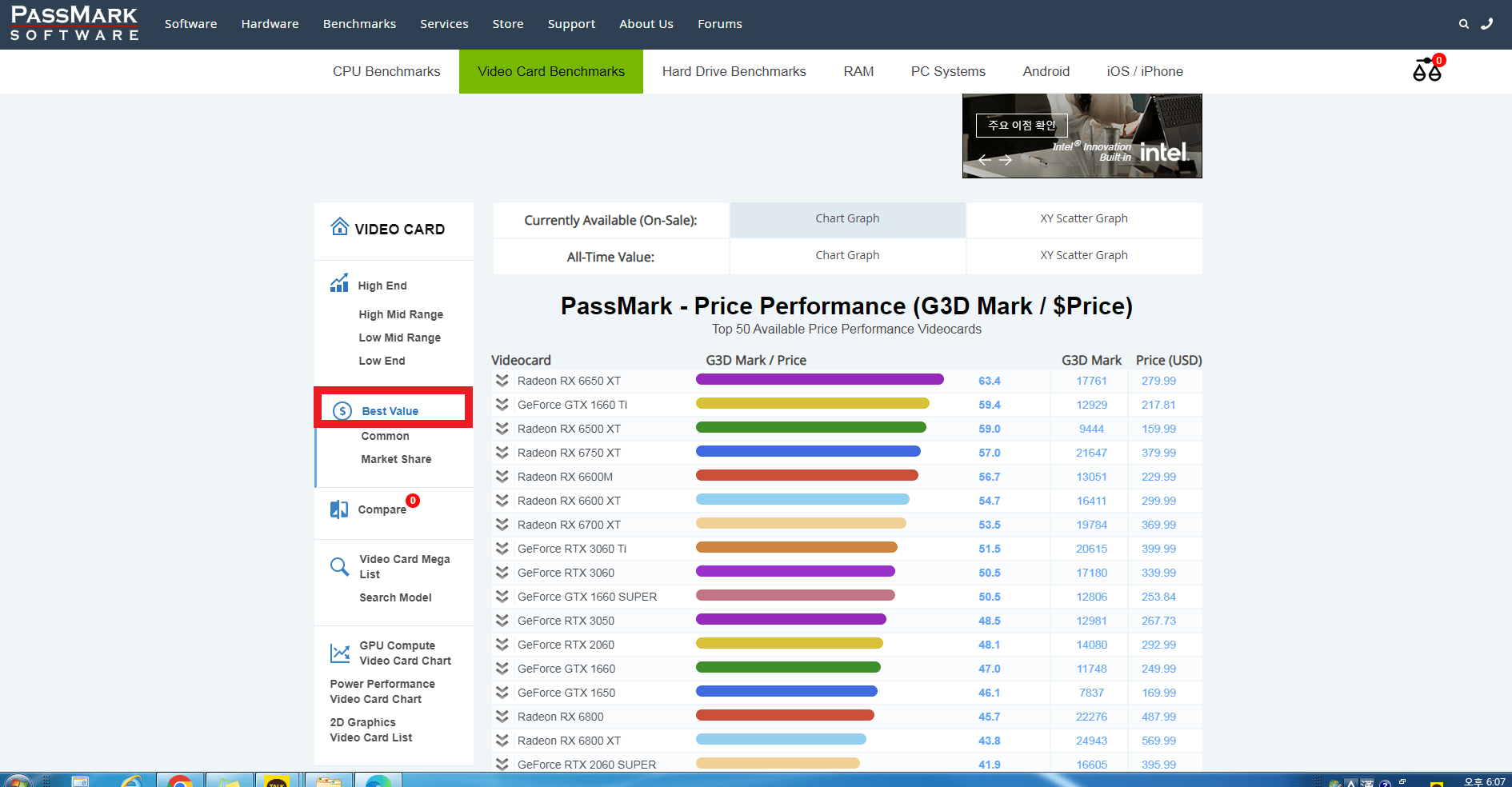Open the Search Model link

click(x=395, y=597)
